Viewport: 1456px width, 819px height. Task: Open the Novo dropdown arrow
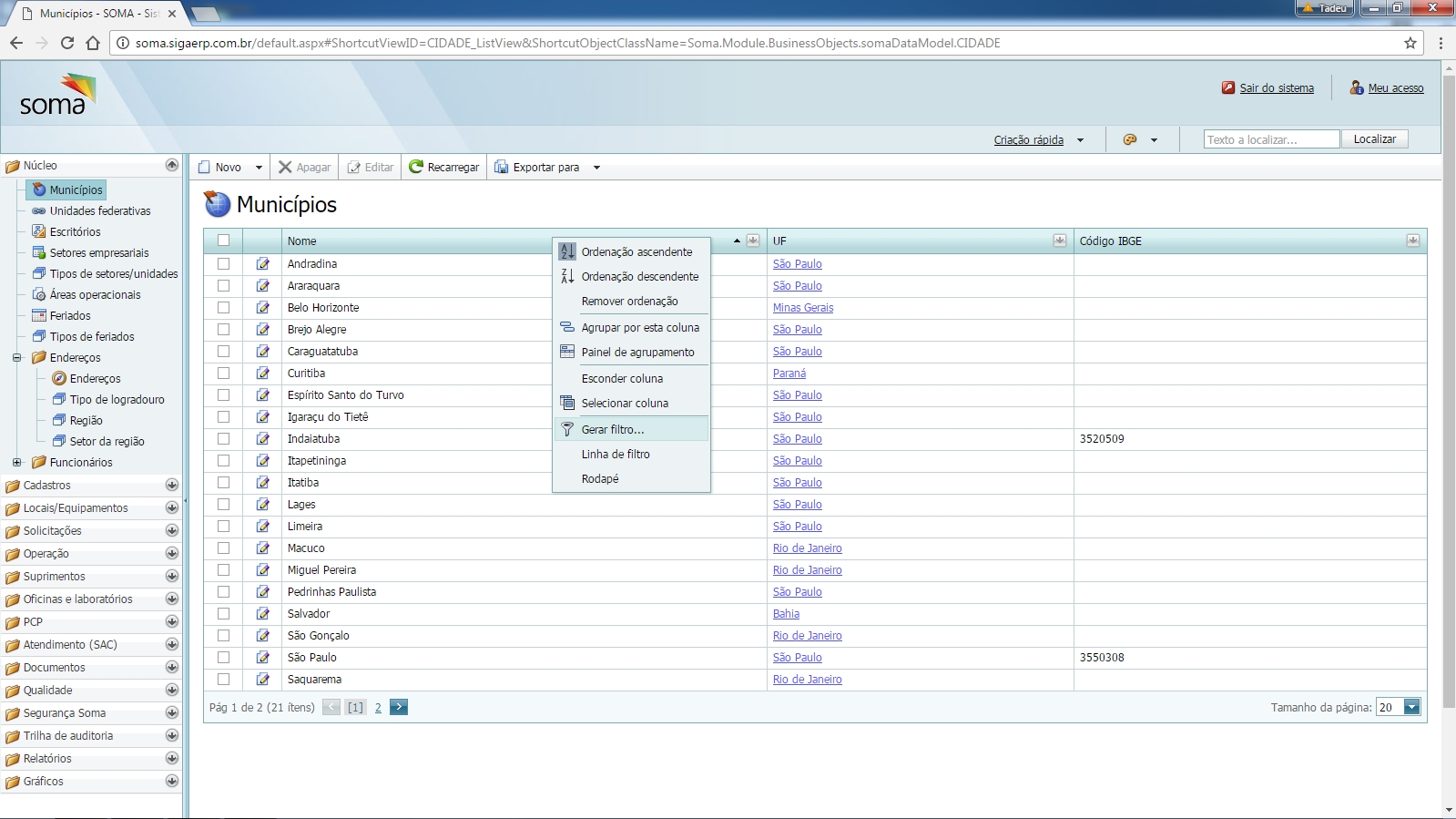(x=259, y=168)
